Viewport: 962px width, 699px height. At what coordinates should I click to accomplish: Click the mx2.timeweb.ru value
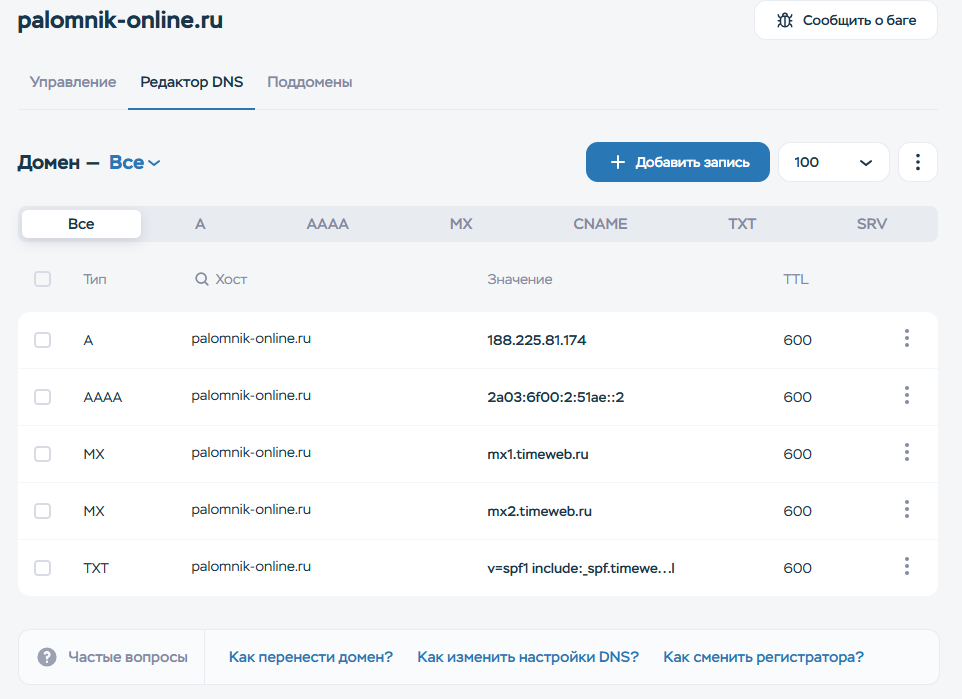pos(539,511)
